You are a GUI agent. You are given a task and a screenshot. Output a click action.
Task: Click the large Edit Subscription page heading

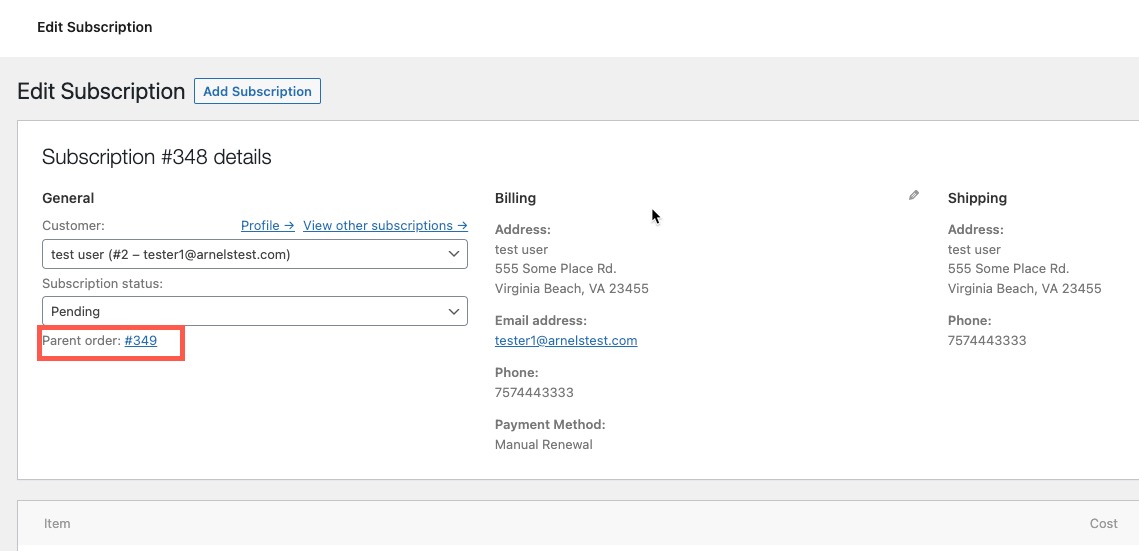[x=101, y=91]
